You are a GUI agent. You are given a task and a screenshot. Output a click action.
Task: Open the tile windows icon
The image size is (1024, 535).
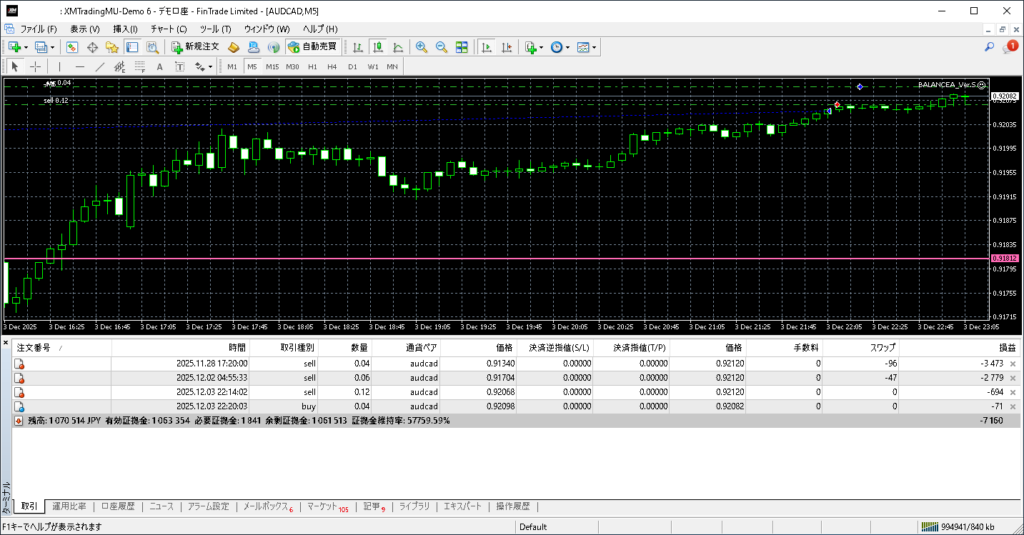coord(462,47)
